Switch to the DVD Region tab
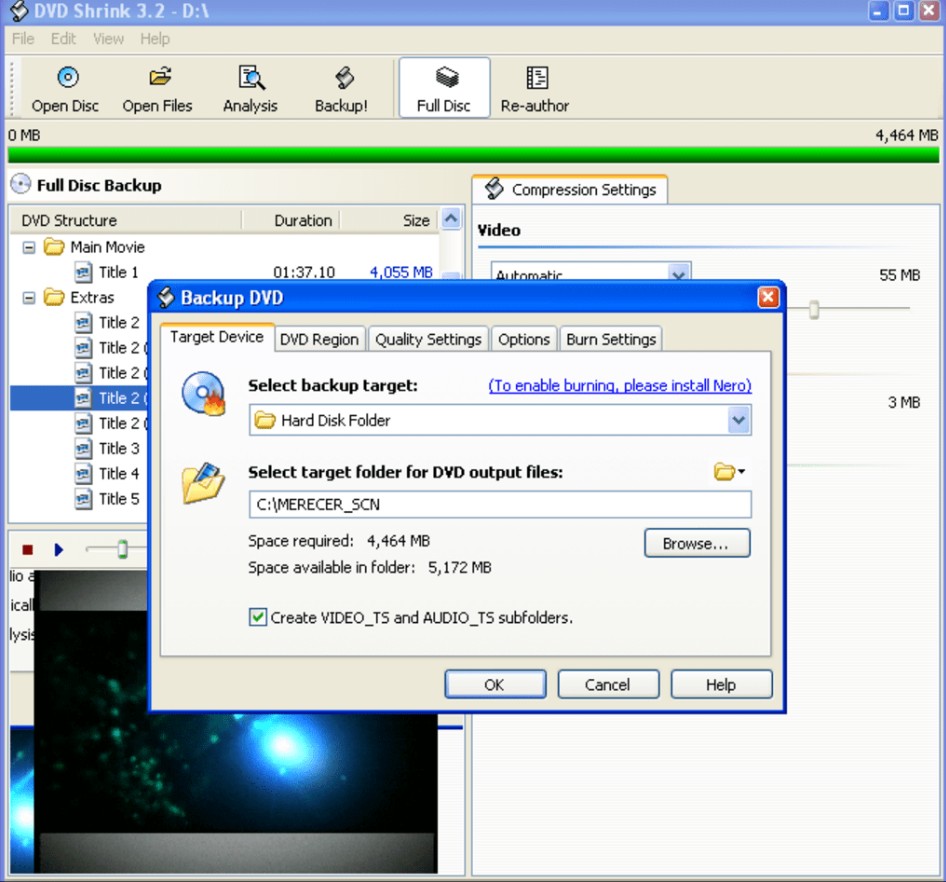The image size is (946, 882). coord(319,340)
